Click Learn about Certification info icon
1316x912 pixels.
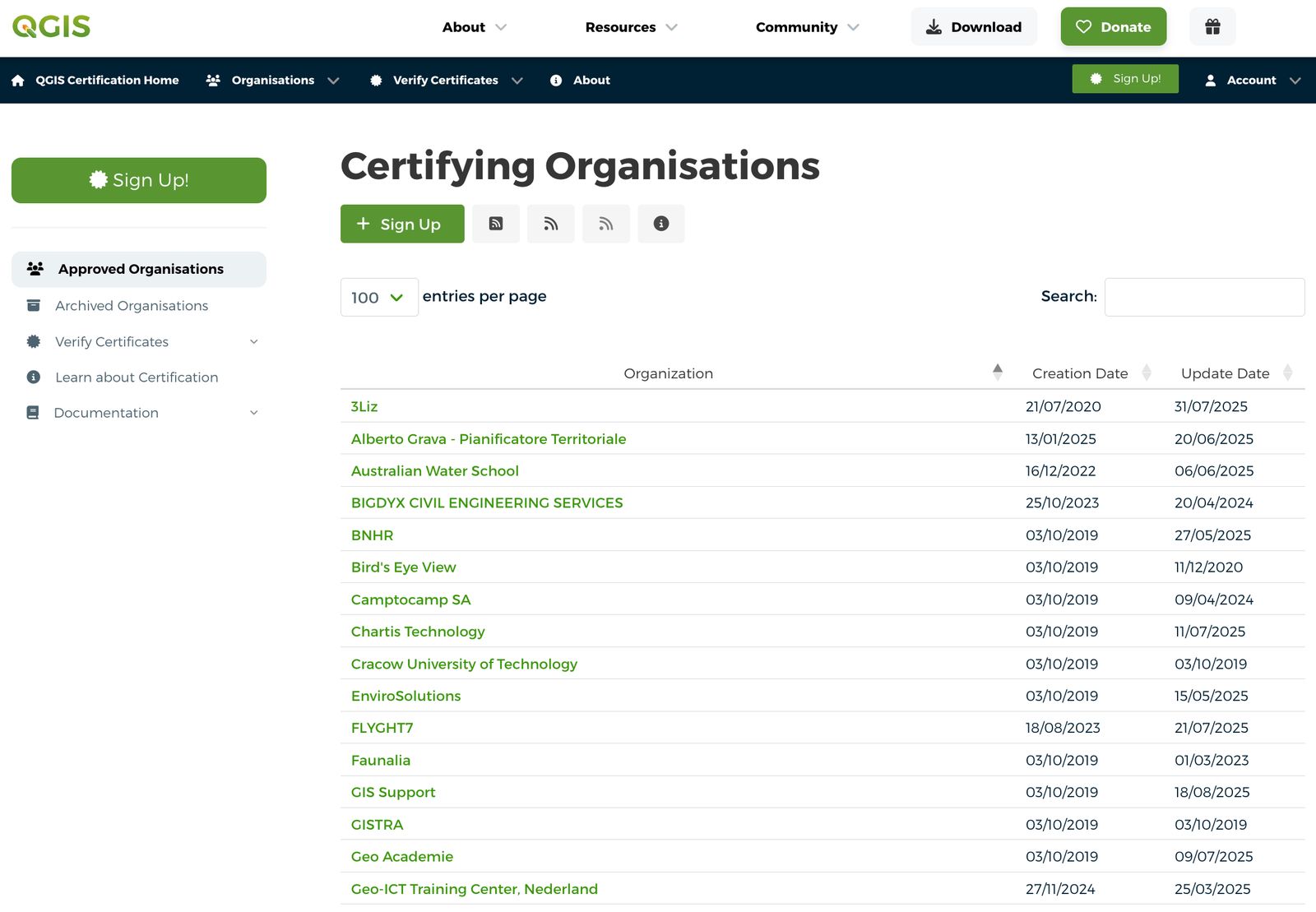click(x=34, y=377)
